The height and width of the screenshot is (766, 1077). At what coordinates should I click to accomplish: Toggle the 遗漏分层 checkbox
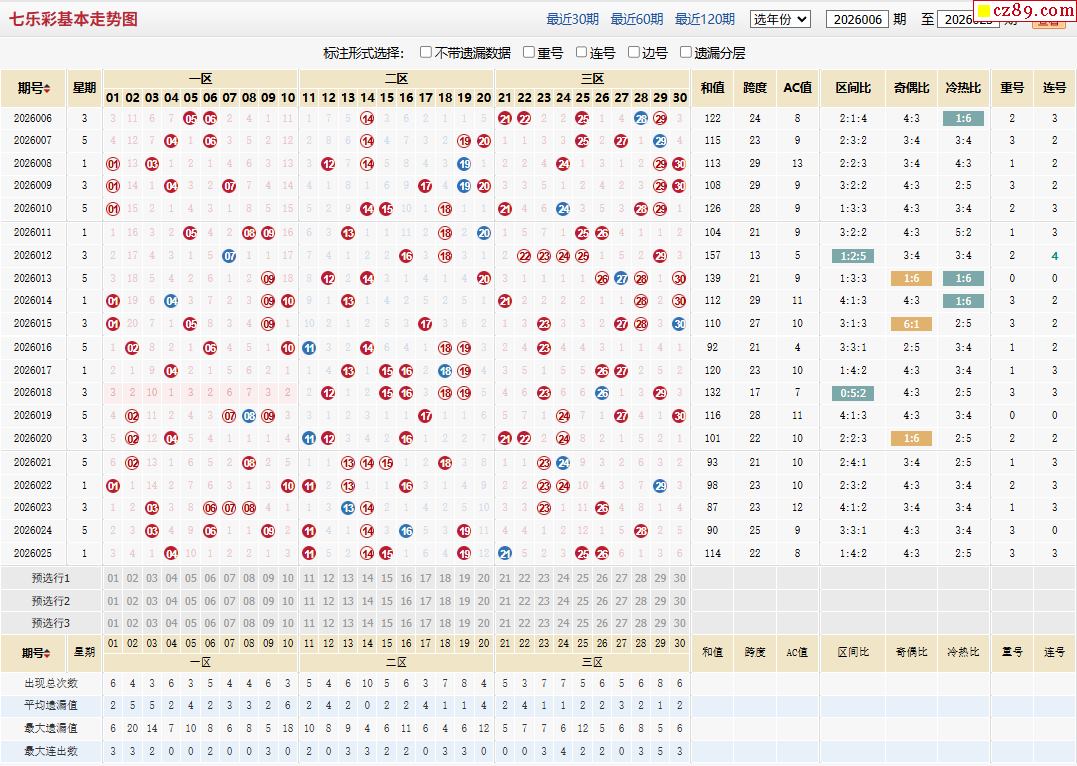point(686,52)
